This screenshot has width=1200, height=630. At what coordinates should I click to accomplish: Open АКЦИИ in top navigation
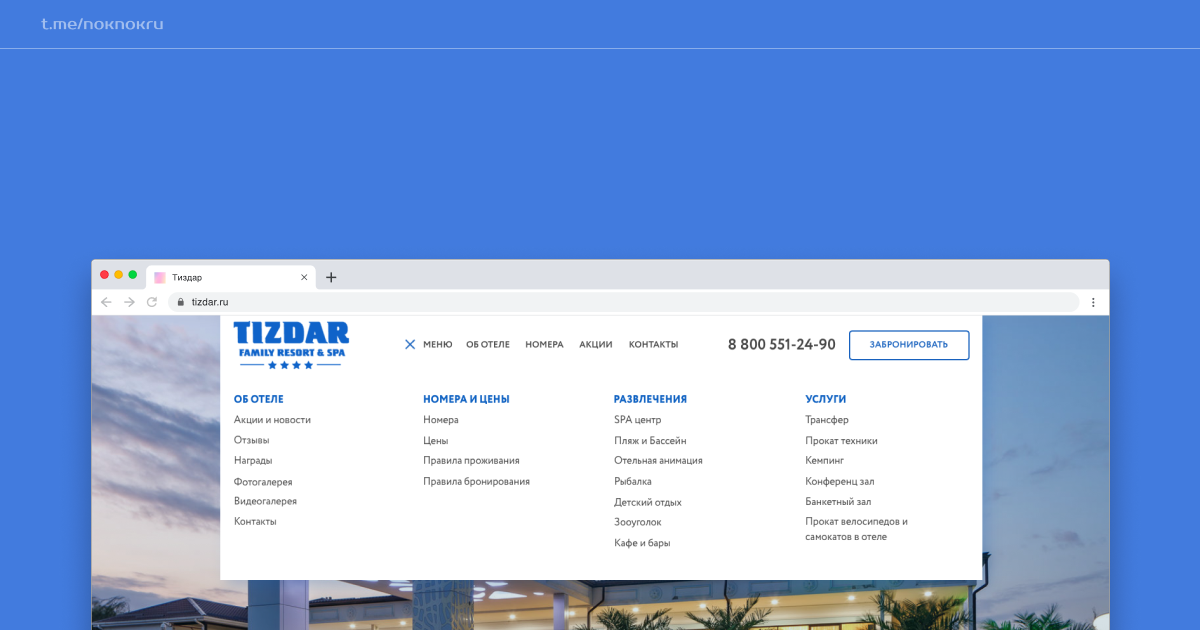coord(596,344)
